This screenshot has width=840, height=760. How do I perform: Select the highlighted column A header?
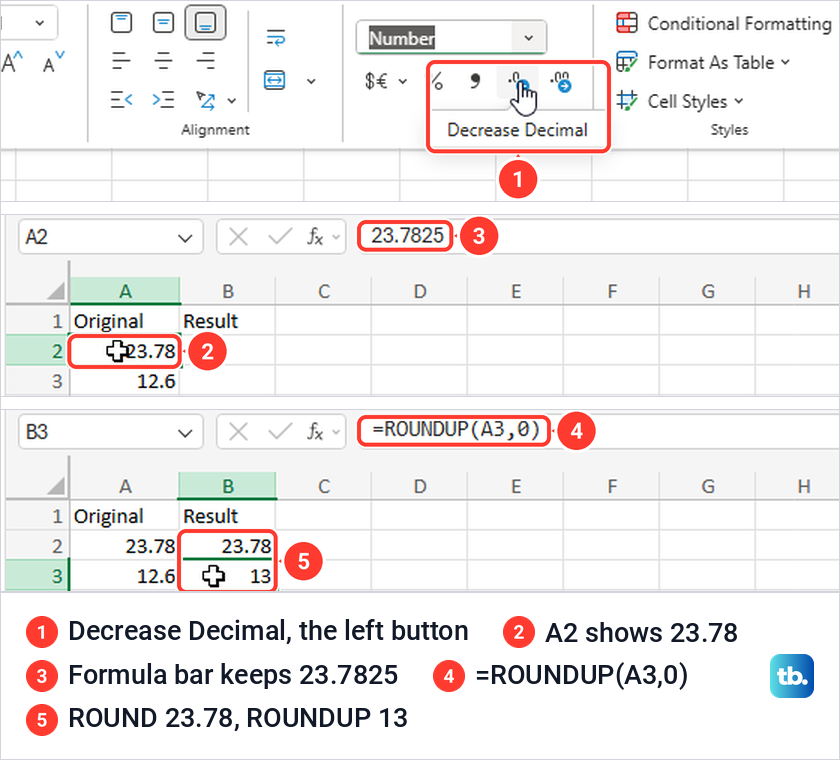coord(125,291)
